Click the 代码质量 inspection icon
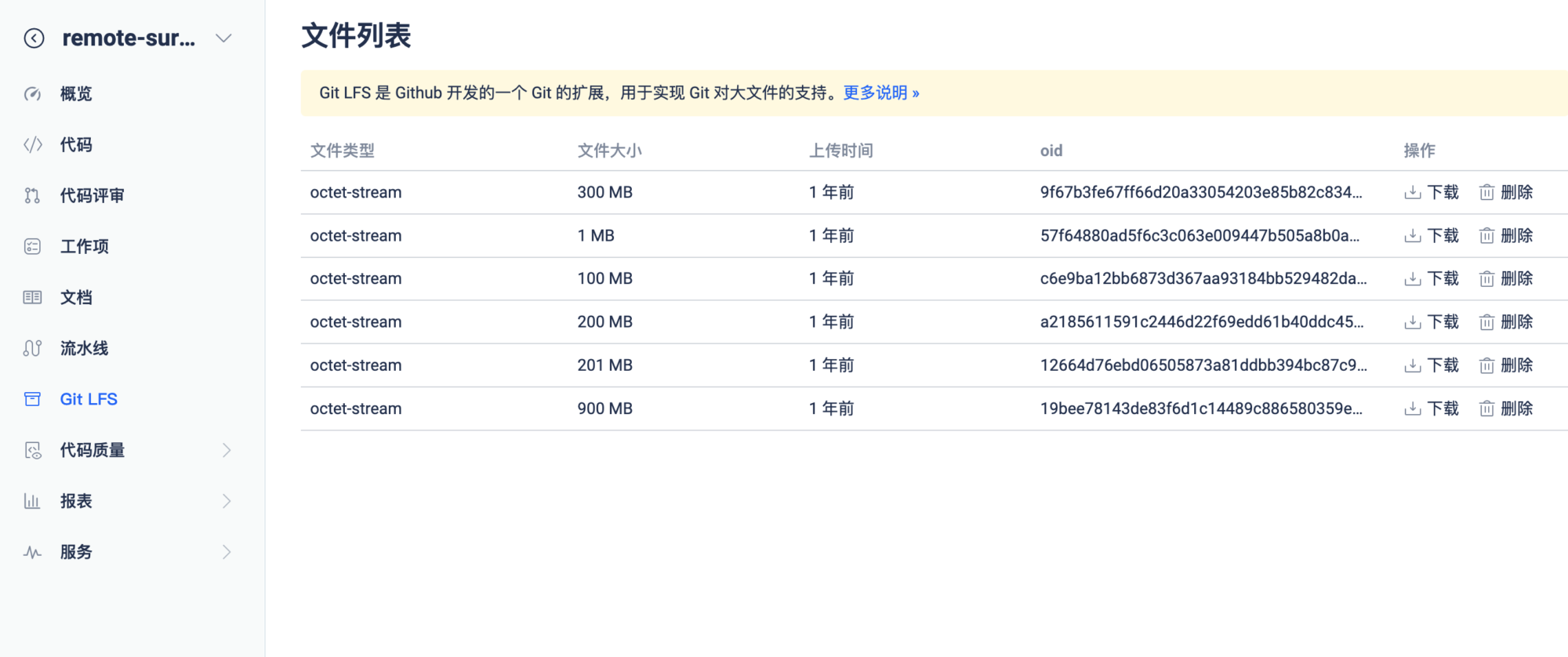The image size is (1568, 657). (x=32, y=450)
